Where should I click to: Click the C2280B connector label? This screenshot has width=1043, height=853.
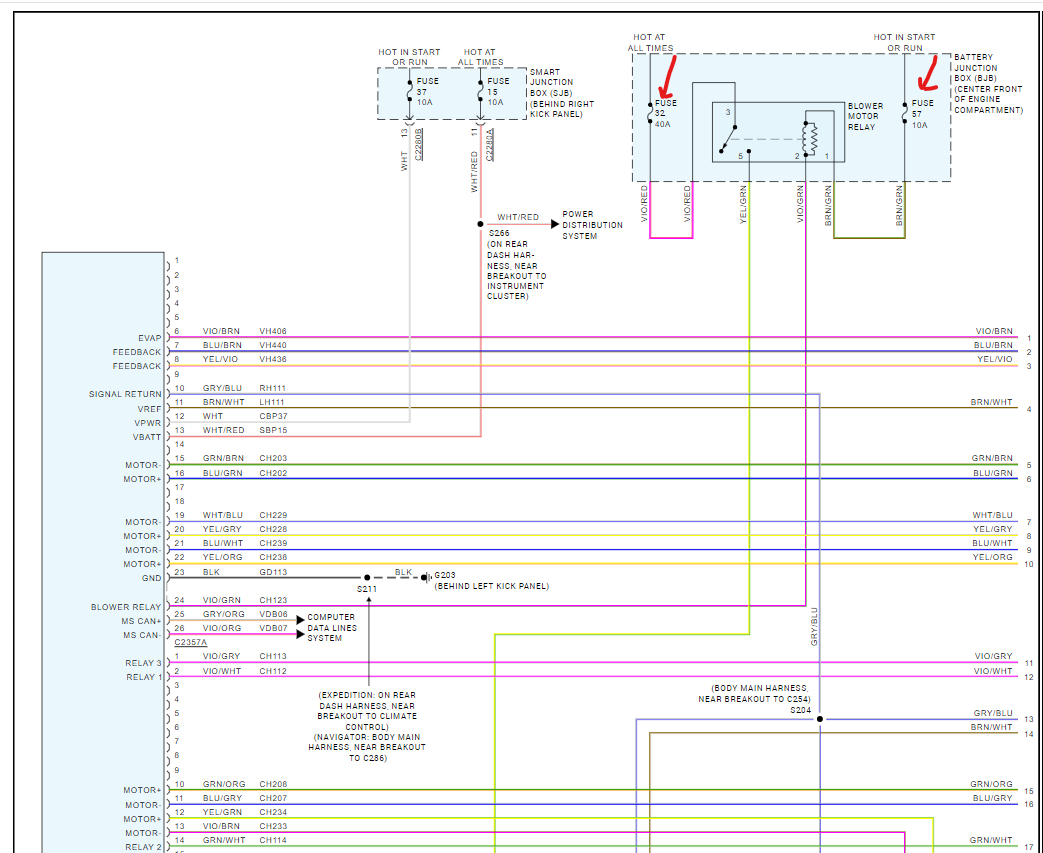(419, 146)
